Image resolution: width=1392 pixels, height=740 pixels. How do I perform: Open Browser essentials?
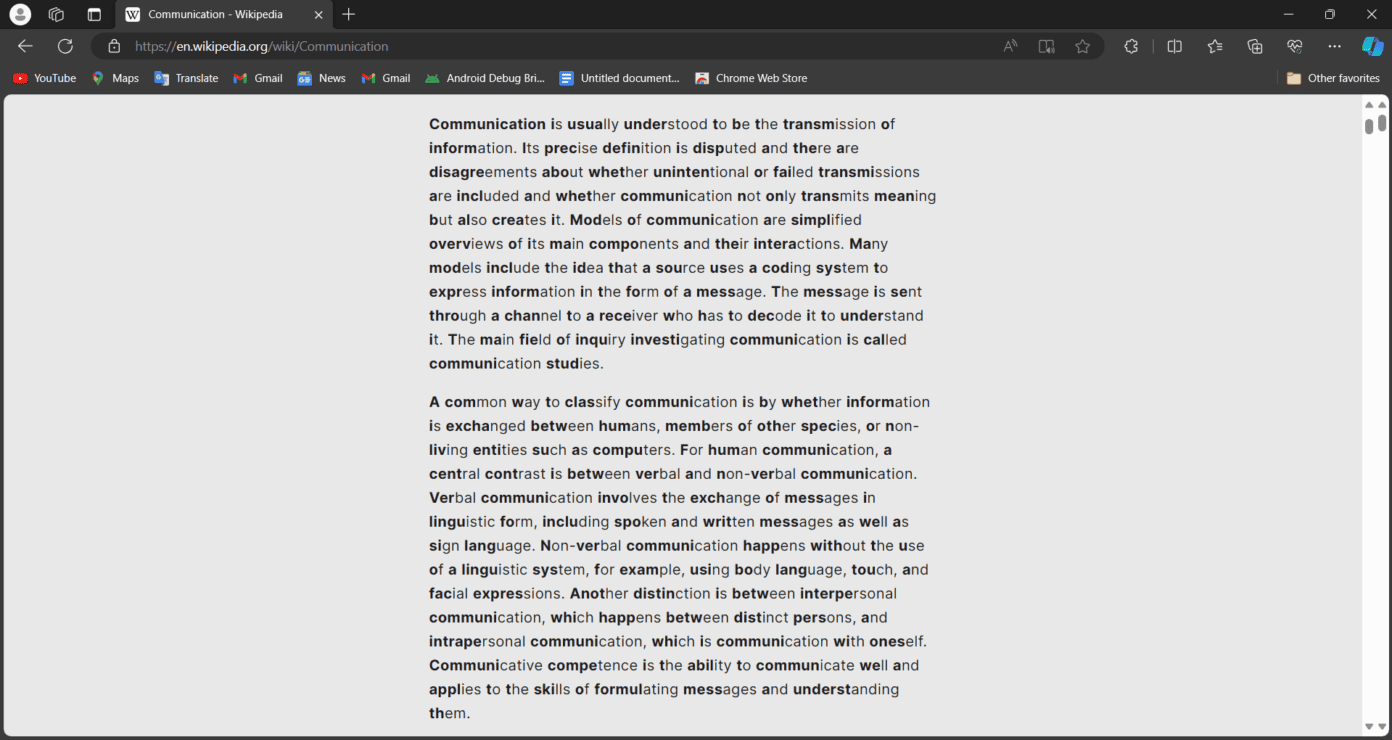click(1294, 45)
